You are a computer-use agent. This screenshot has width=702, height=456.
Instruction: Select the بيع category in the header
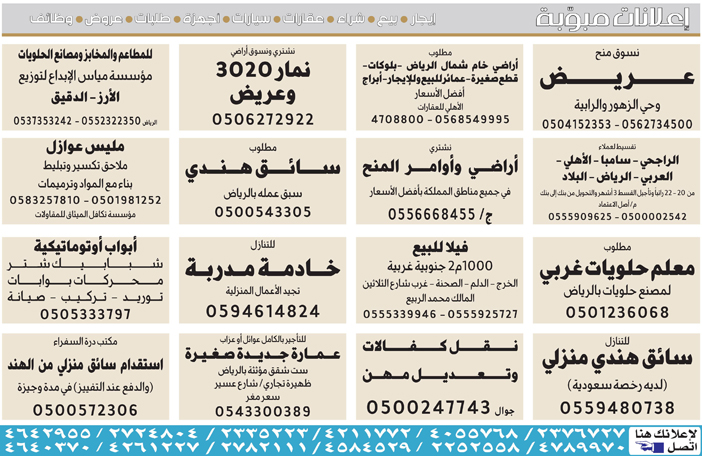point(387,19)
